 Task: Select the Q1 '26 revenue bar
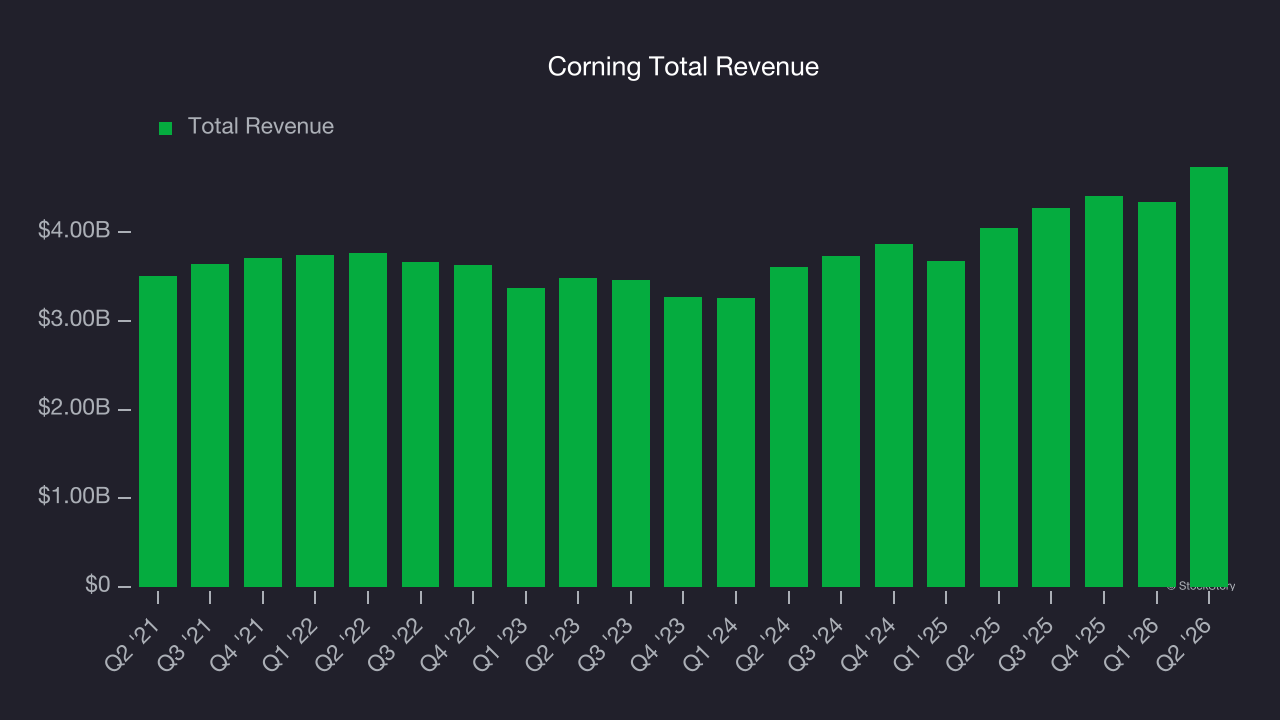click(1157, 394)
